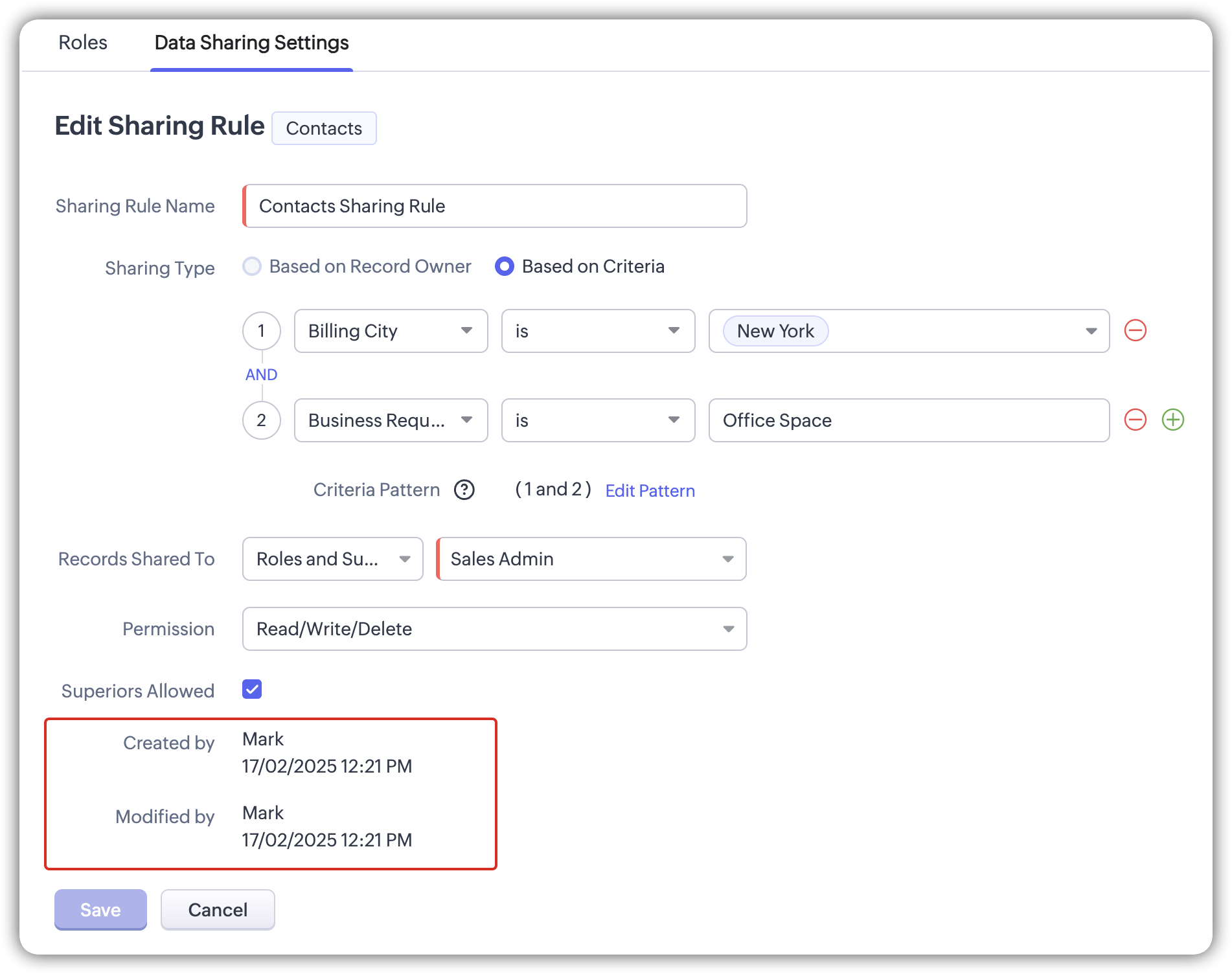This screenshot has width=1232, height=974.
Task: Click the criteria number 1 circle
Action: (261, 331)
